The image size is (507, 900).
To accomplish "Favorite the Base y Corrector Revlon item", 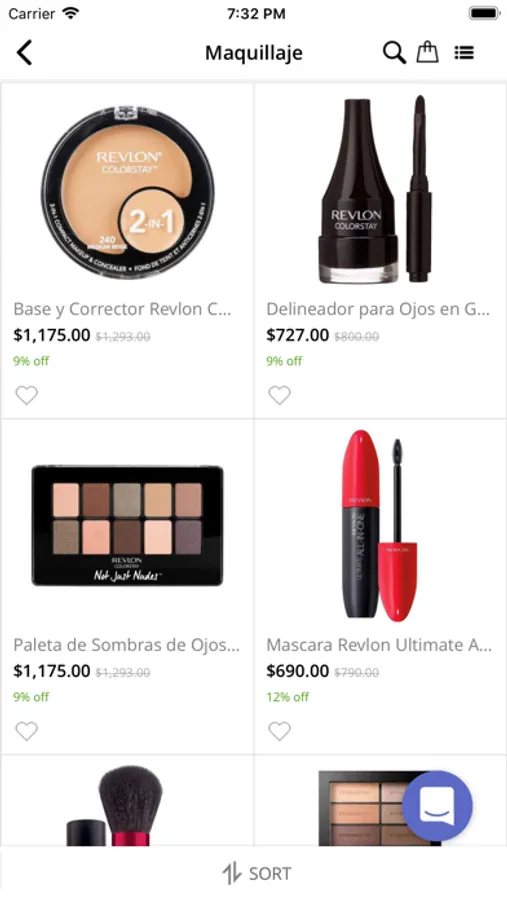I will pos(26,395).
